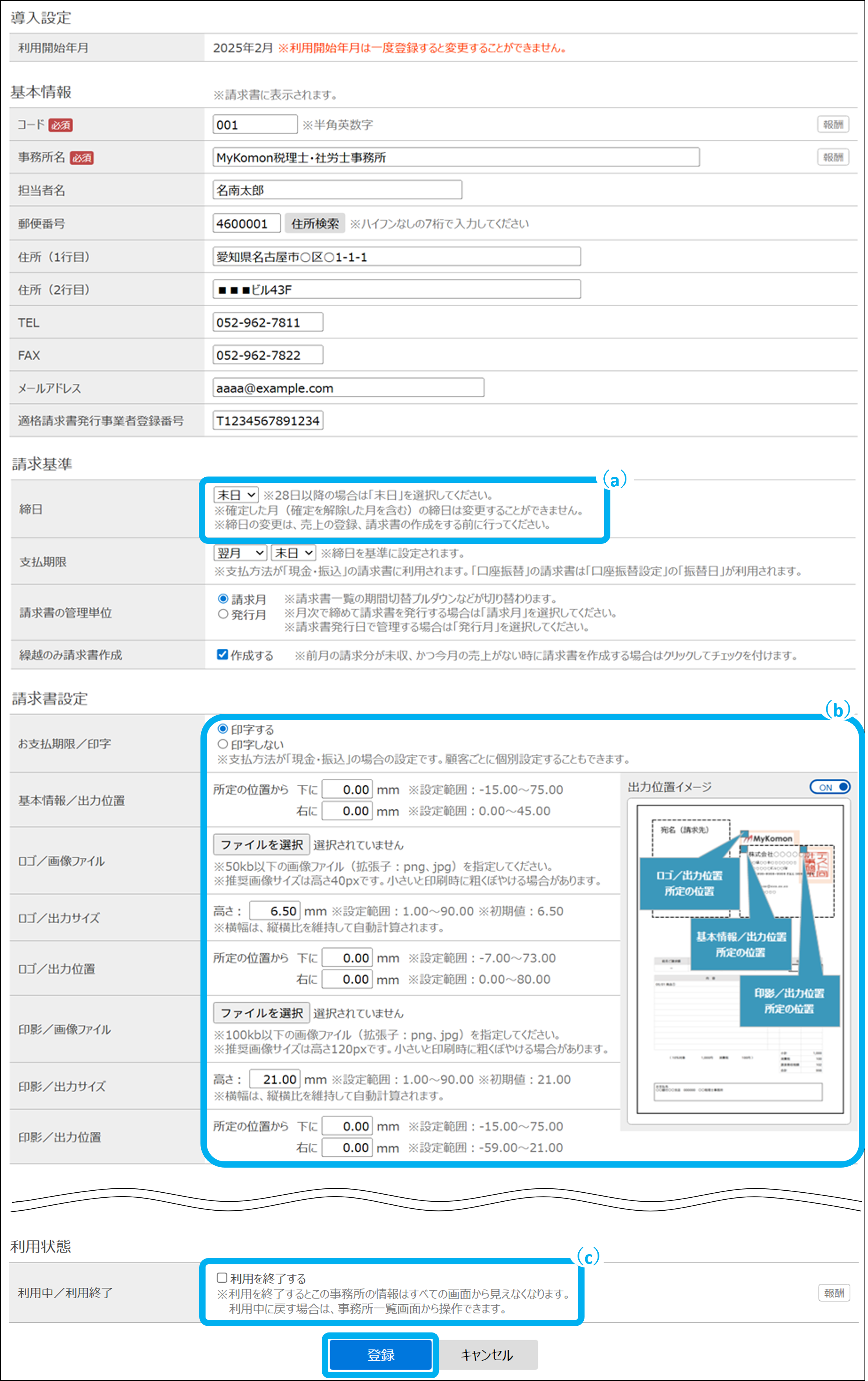This screenshot has height=1381, width=868.
Task: Click the 住所検索 button
Action: pos(314,224)
